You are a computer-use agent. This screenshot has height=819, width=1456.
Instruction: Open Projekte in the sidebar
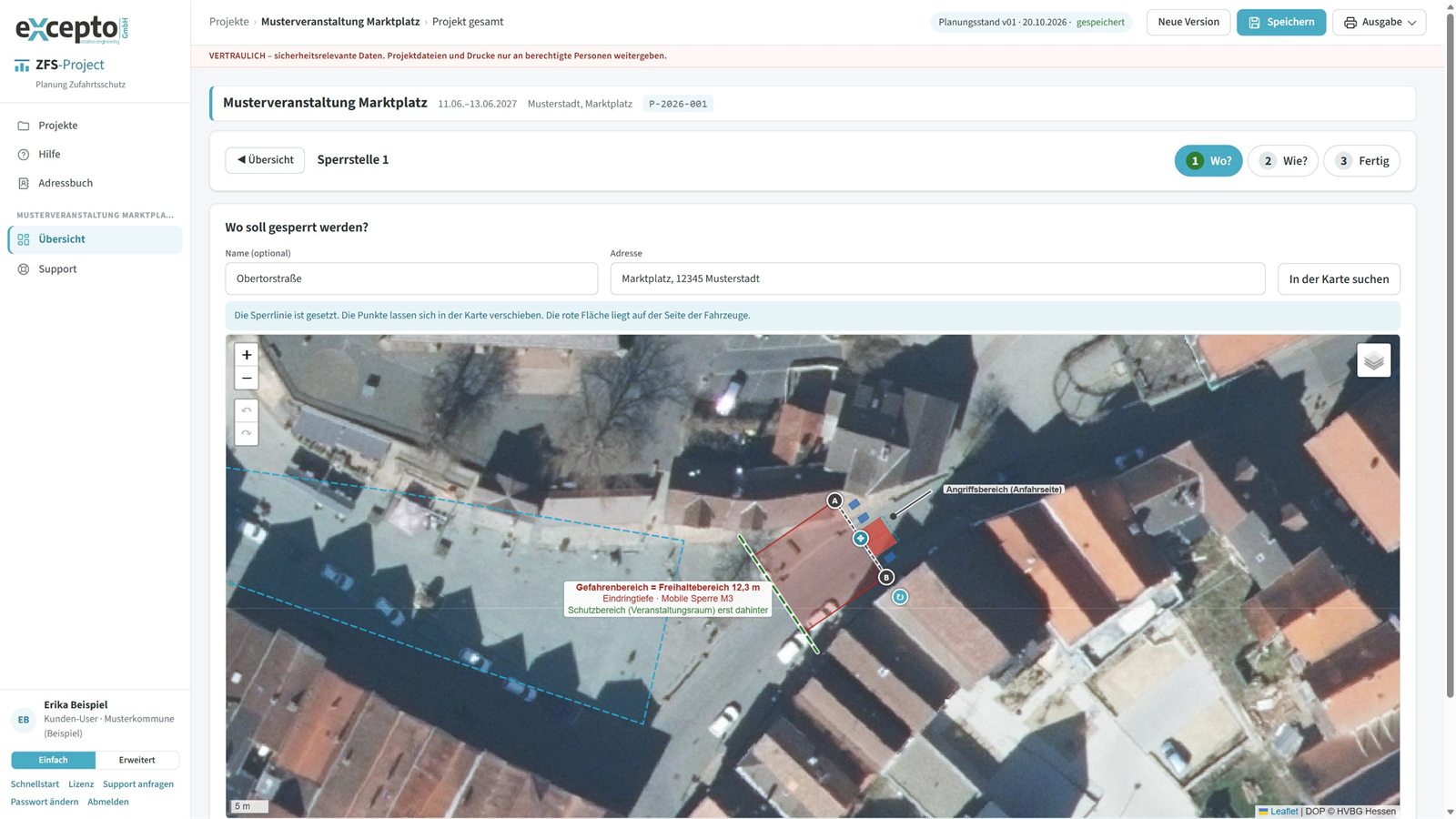tap(96, 126)
